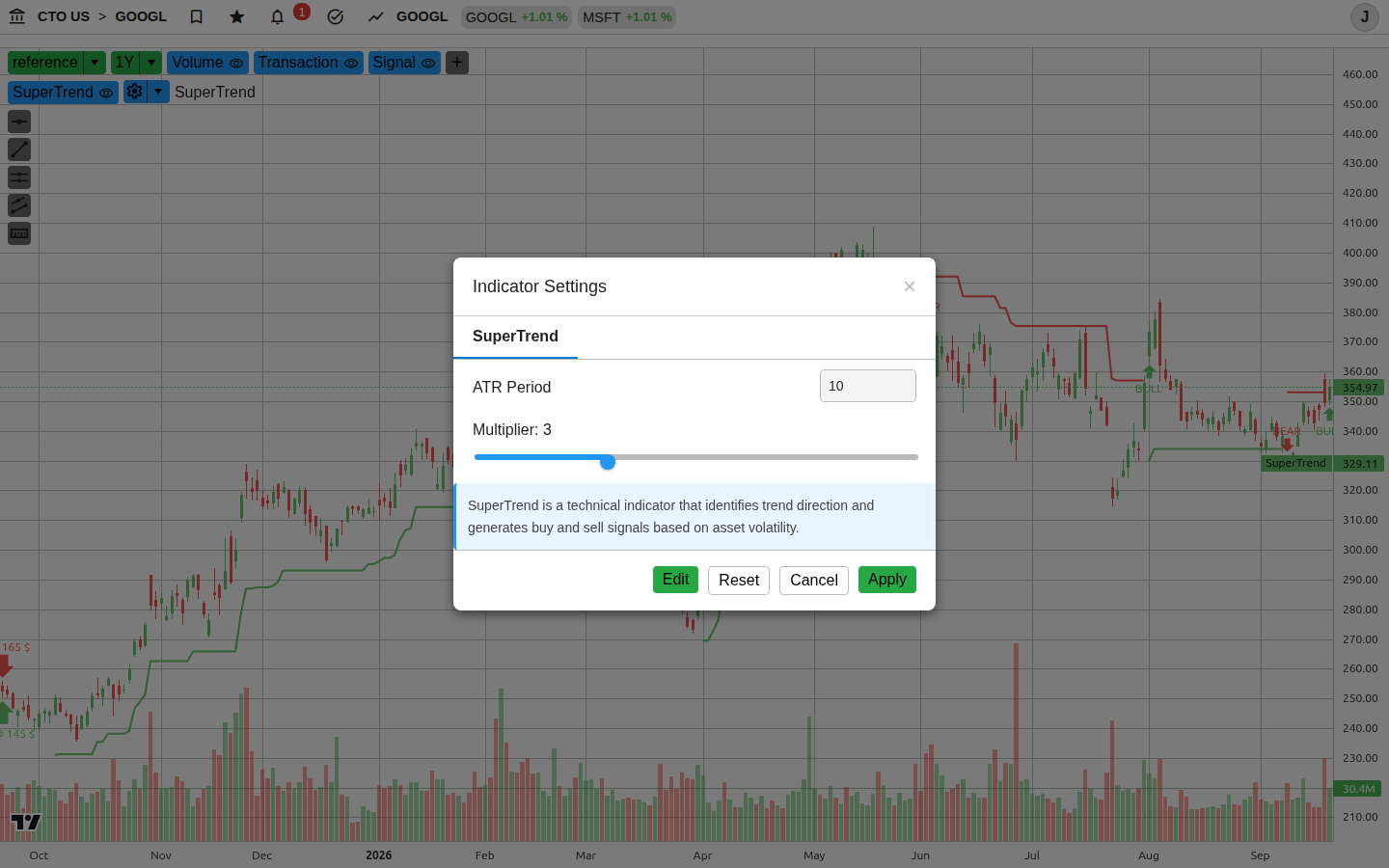Click the ATR Period label
Viewport: 1389px width, 868px height.
pos(511,388)
